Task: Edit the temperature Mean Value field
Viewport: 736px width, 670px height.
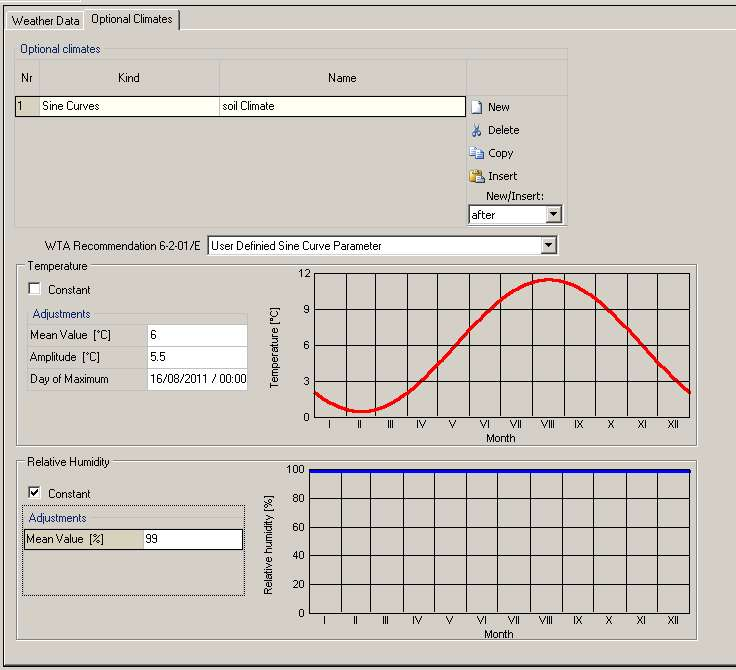Action: tap(196, 335)
